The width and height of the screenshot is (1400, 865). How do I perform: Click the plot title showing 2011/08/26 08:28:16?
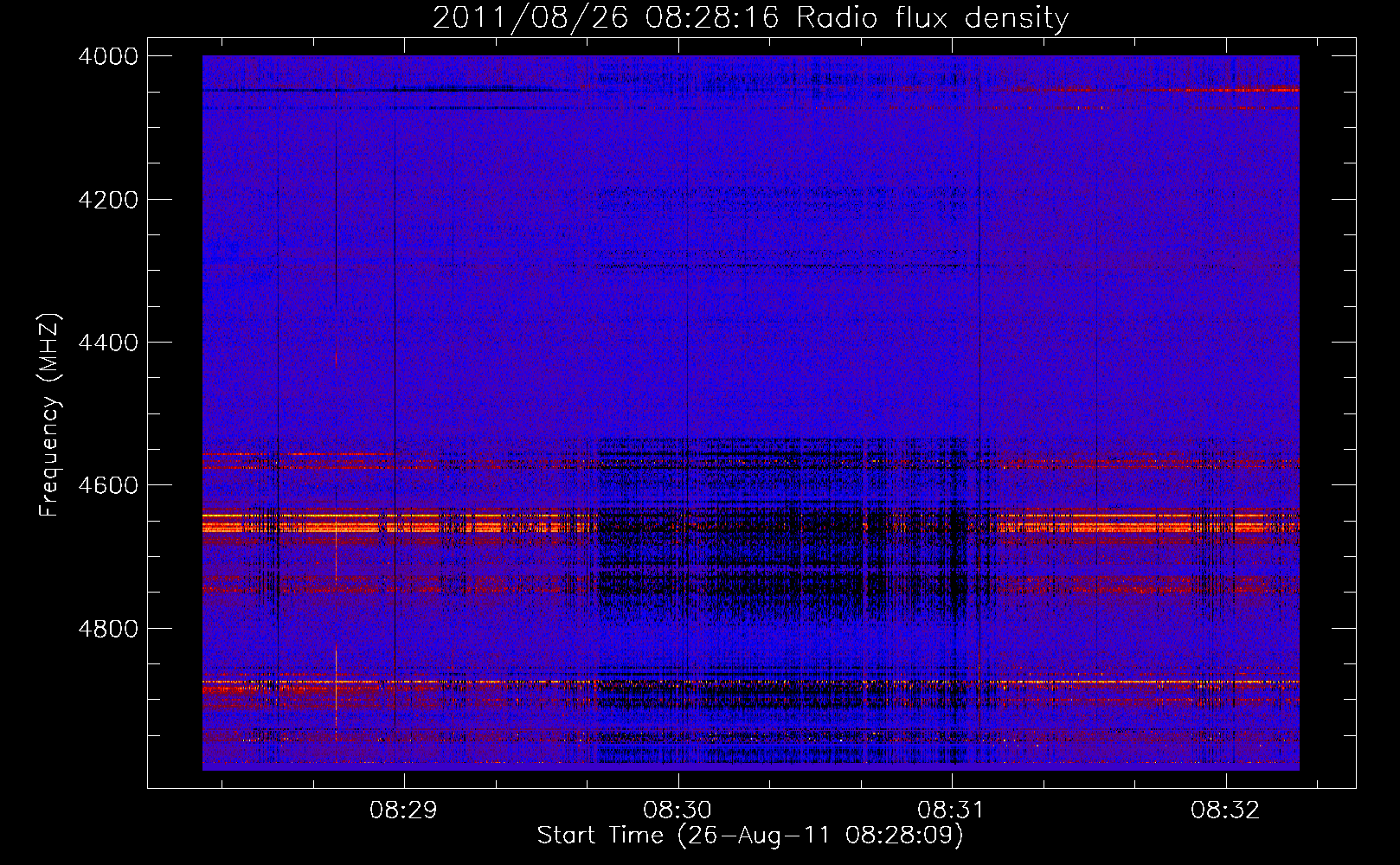tap(751, 17)
